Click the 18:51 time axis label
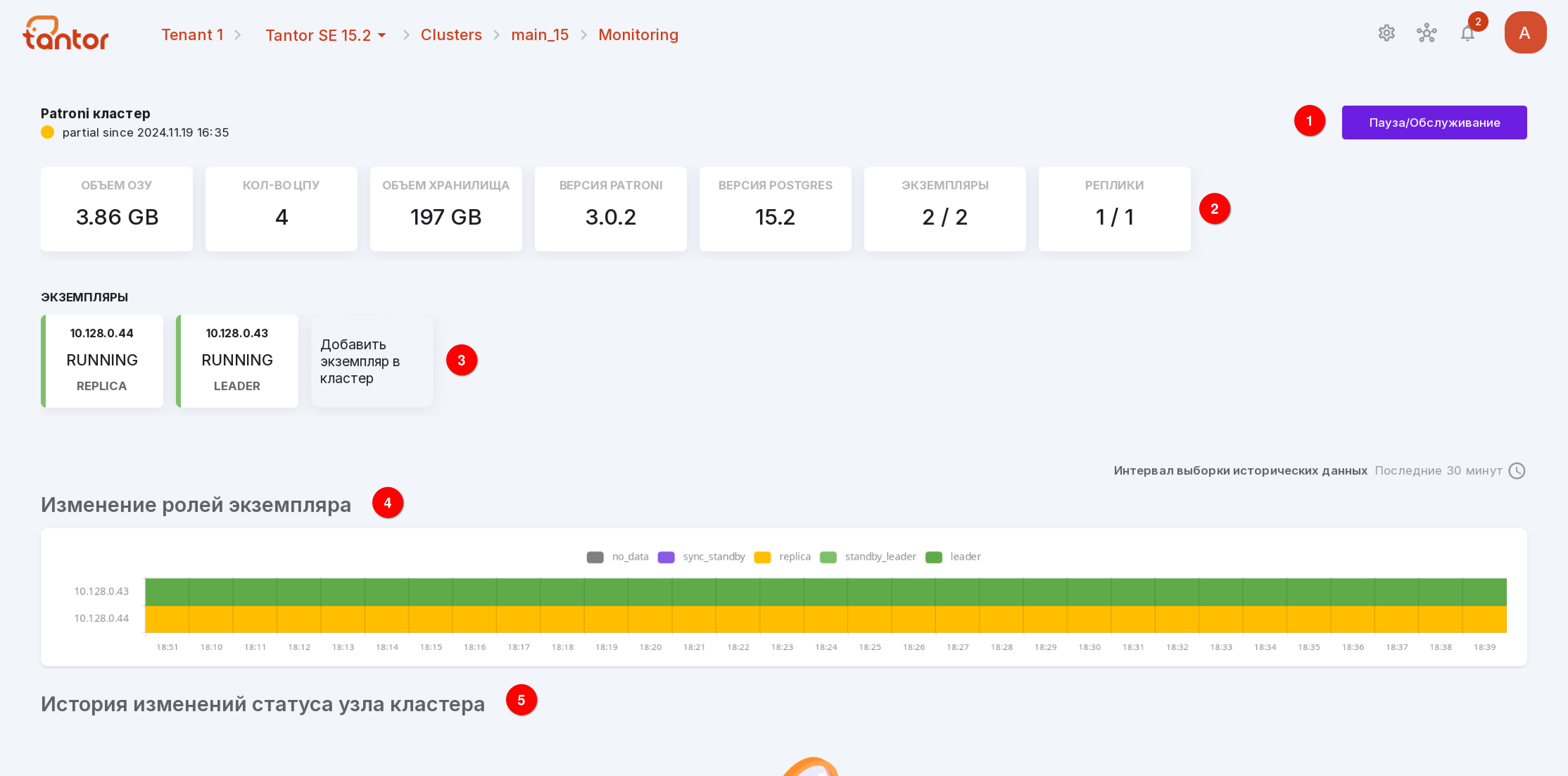 pos(167,647)
